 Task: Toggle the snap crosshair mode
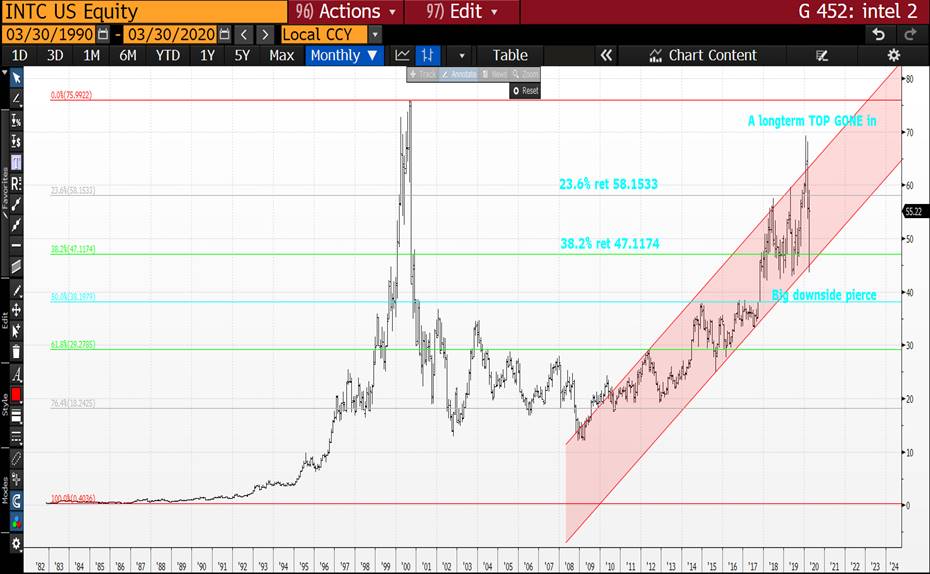pyautogui.click(x=16, y=479)
